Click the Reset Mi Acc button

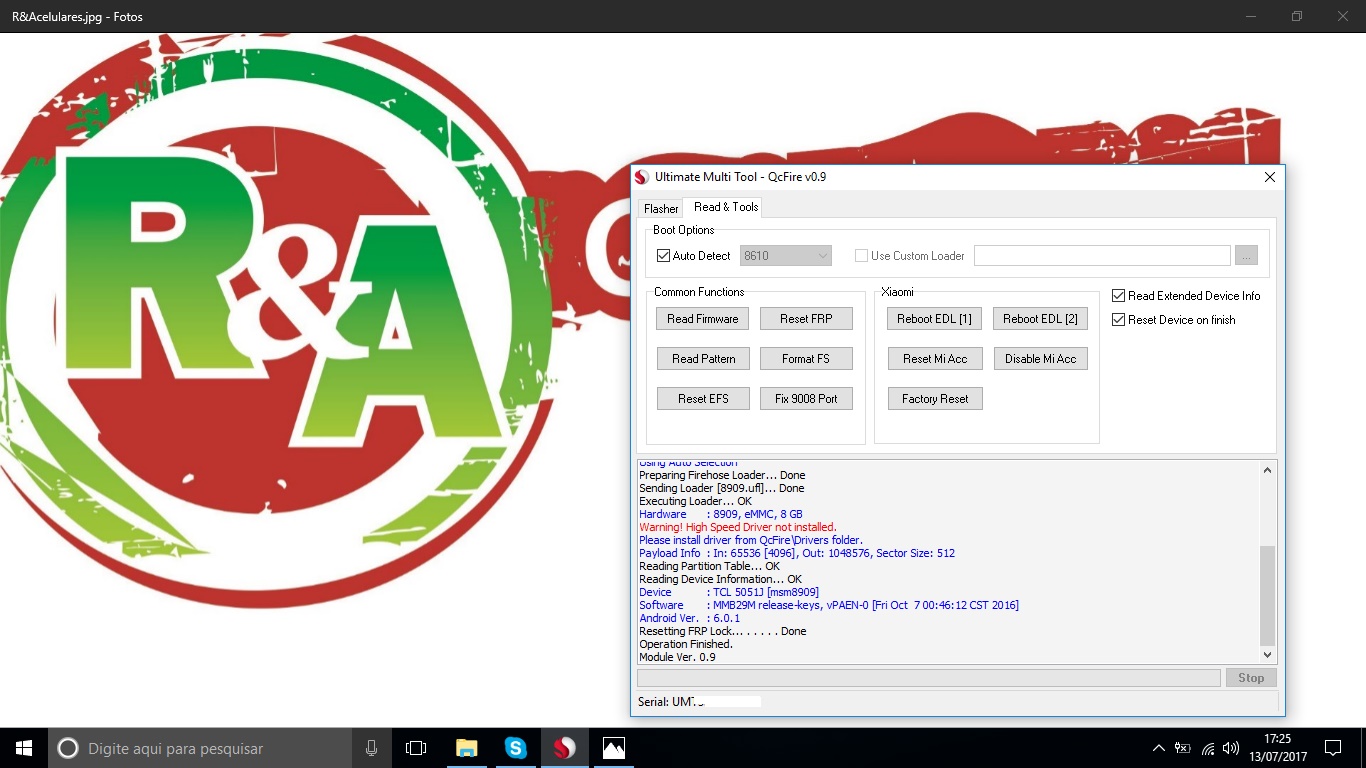pos(935,359)
